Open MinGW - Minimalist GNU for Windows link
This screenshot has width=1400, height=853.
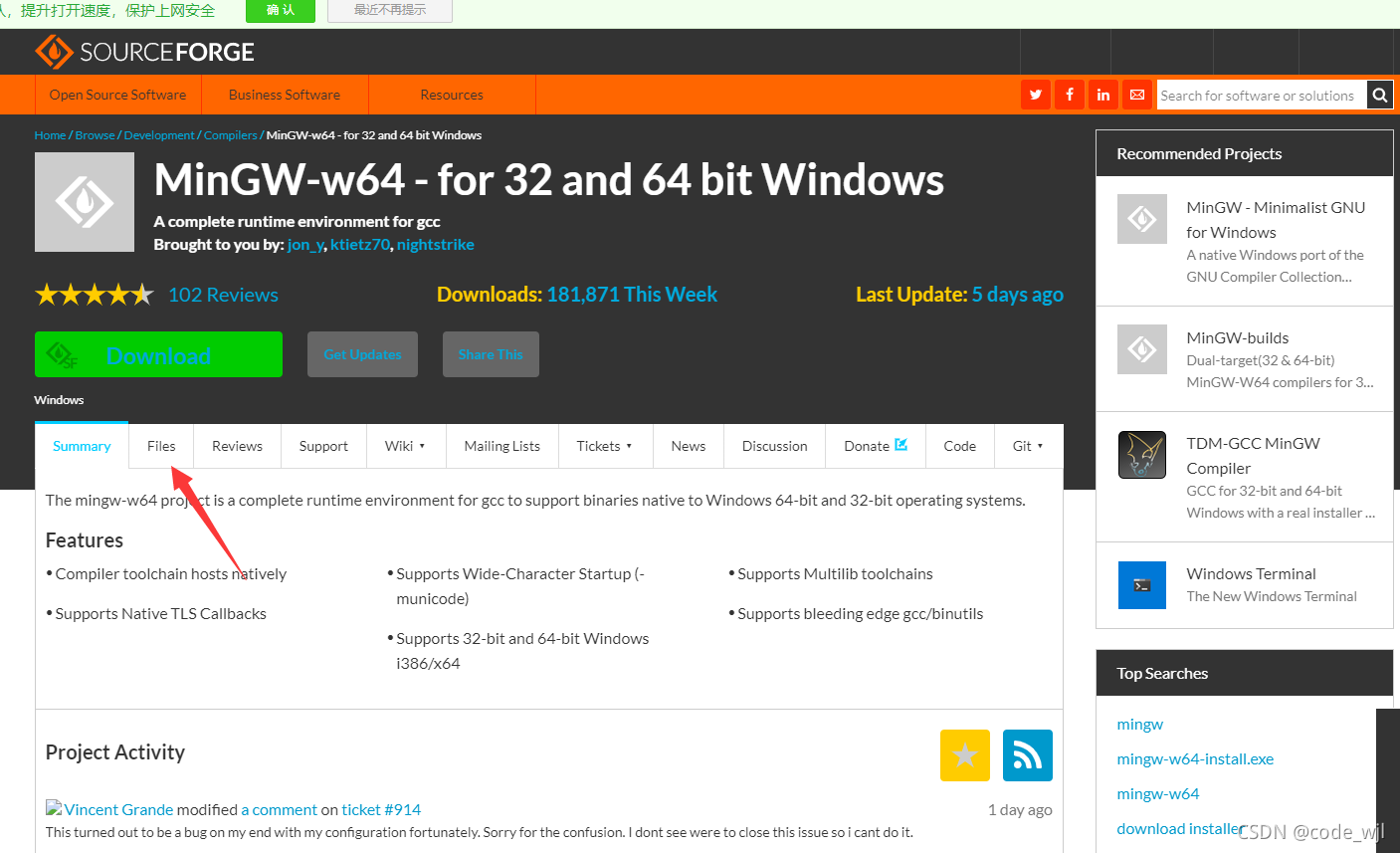point(1276,220)
